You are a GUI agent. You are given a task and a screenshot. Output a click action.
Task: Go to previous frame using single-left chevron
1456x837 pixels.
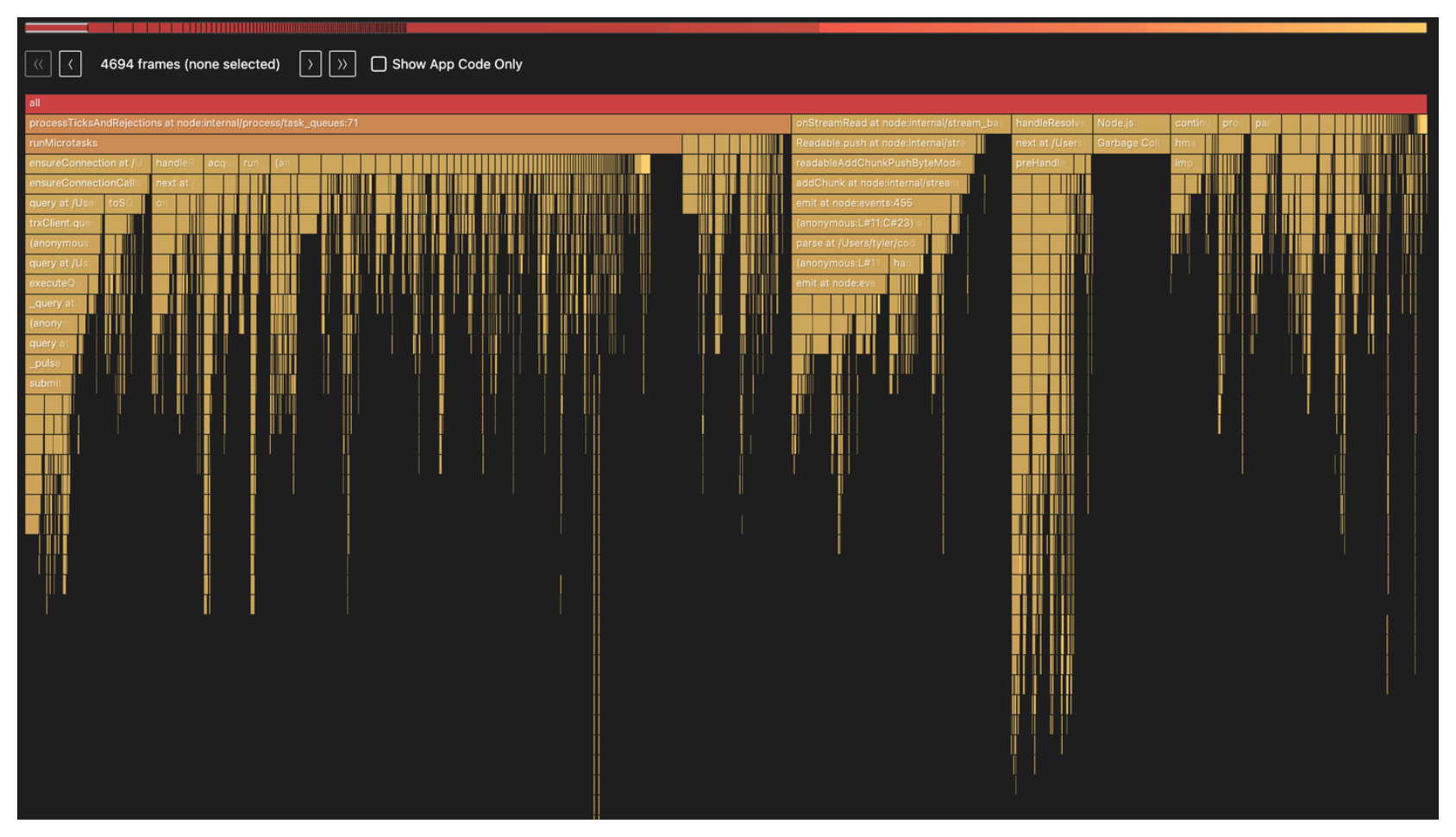point(71,64)
